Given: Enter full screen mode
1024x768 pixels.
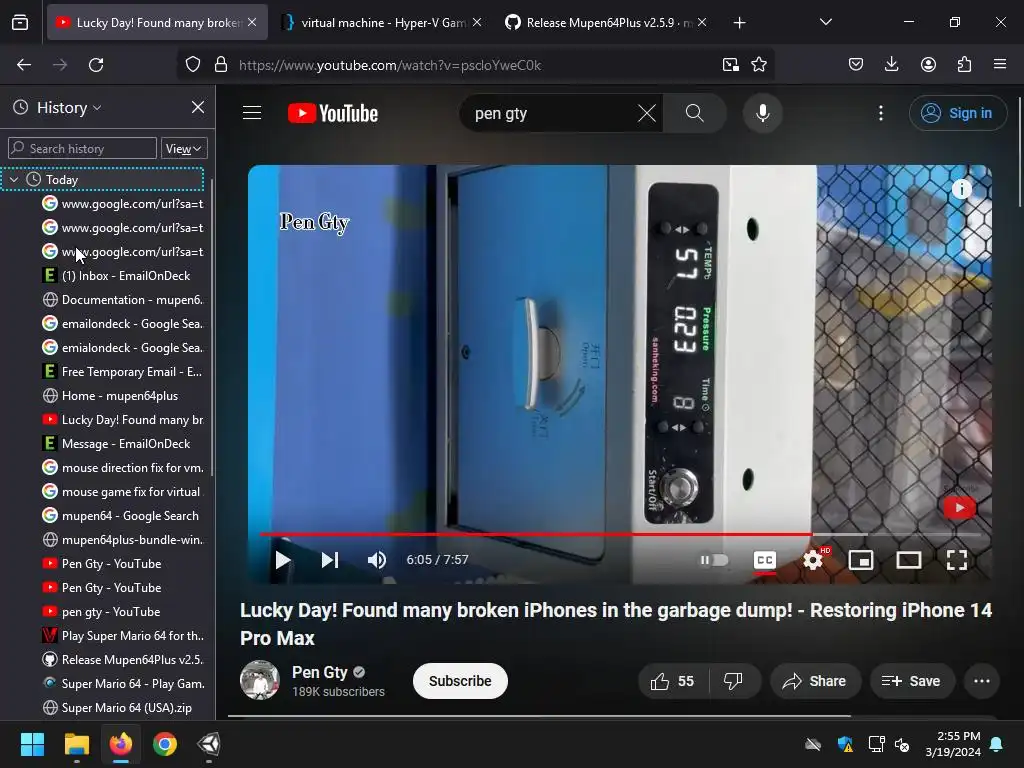Looking at the screenshot, I should click(x=957, y=560).
